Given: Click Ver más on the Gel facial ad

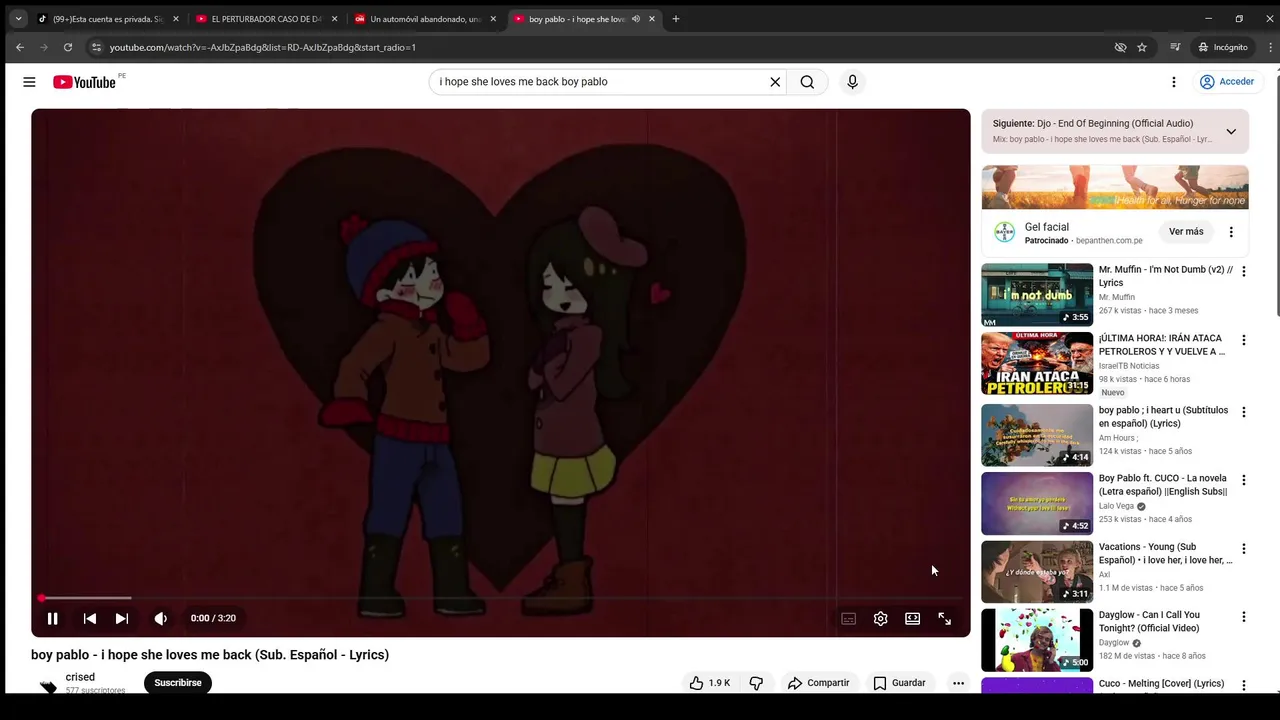Looking at the screenshot, I should (1186, 232).
